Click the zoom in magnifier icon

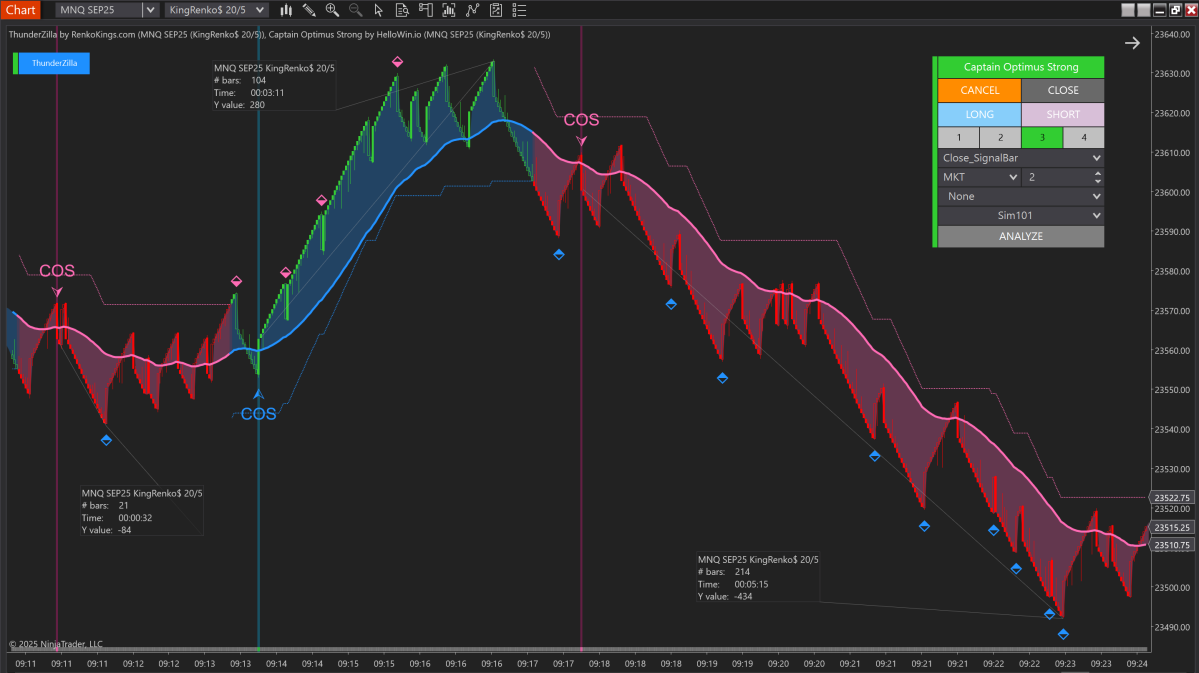coord(332,10)
